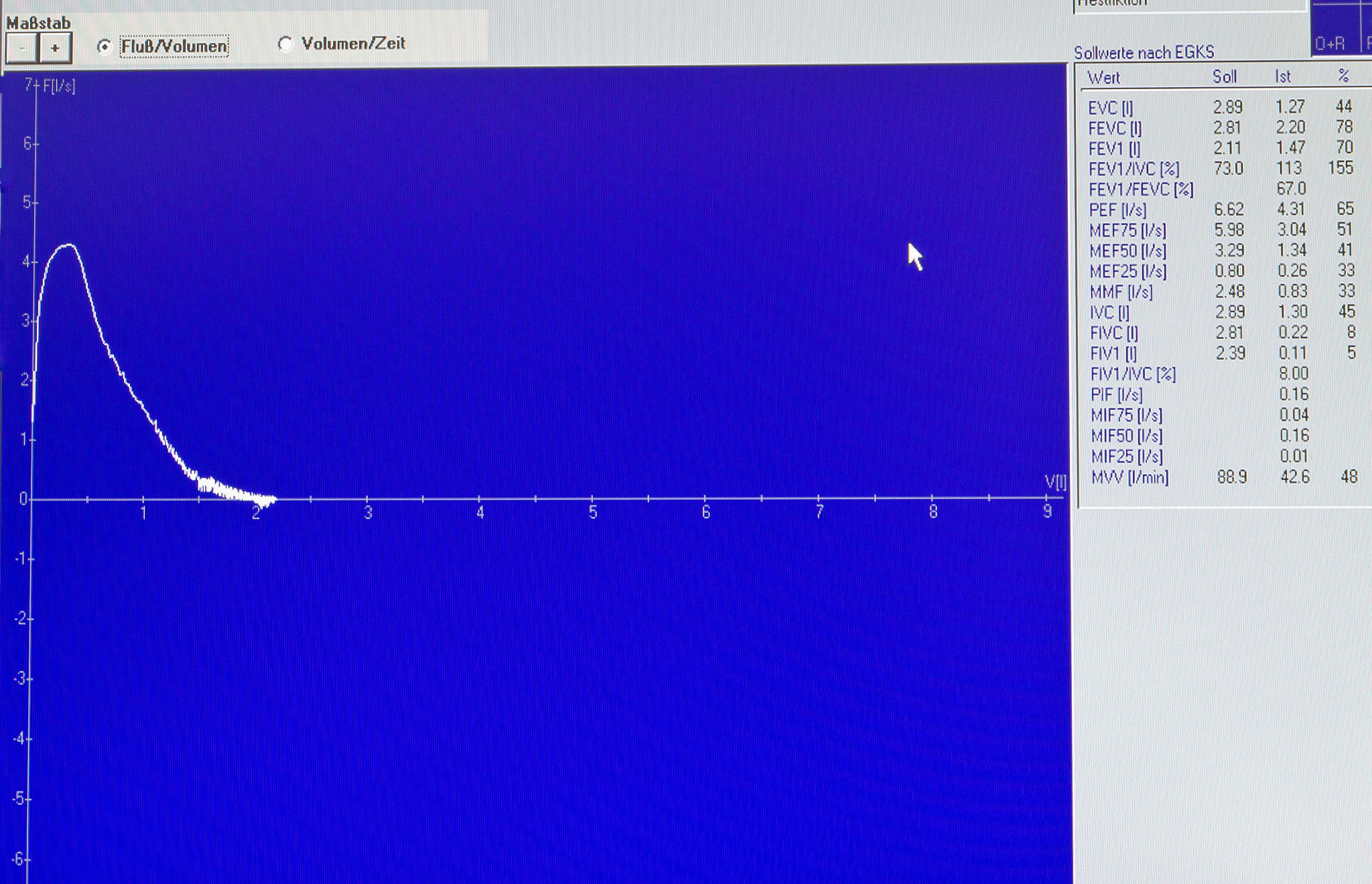Click the minus scale button under Maßstab
Viewport: 1372px width, 884px height.
(x=21, y=48)
